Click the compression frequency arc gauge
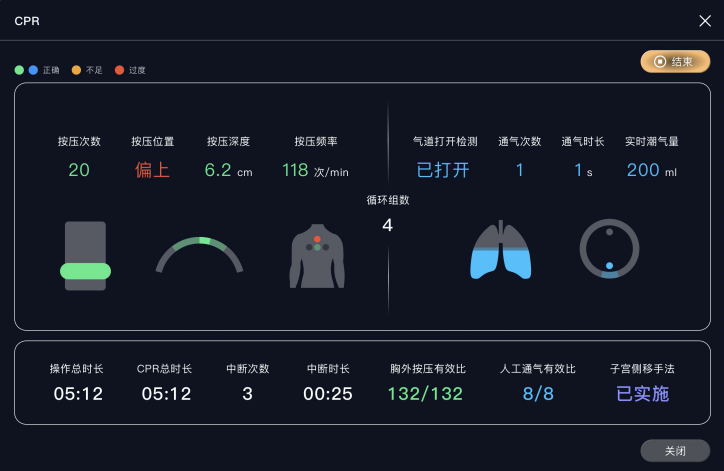Screen dimensions: 724x471 tap(199, 254)
